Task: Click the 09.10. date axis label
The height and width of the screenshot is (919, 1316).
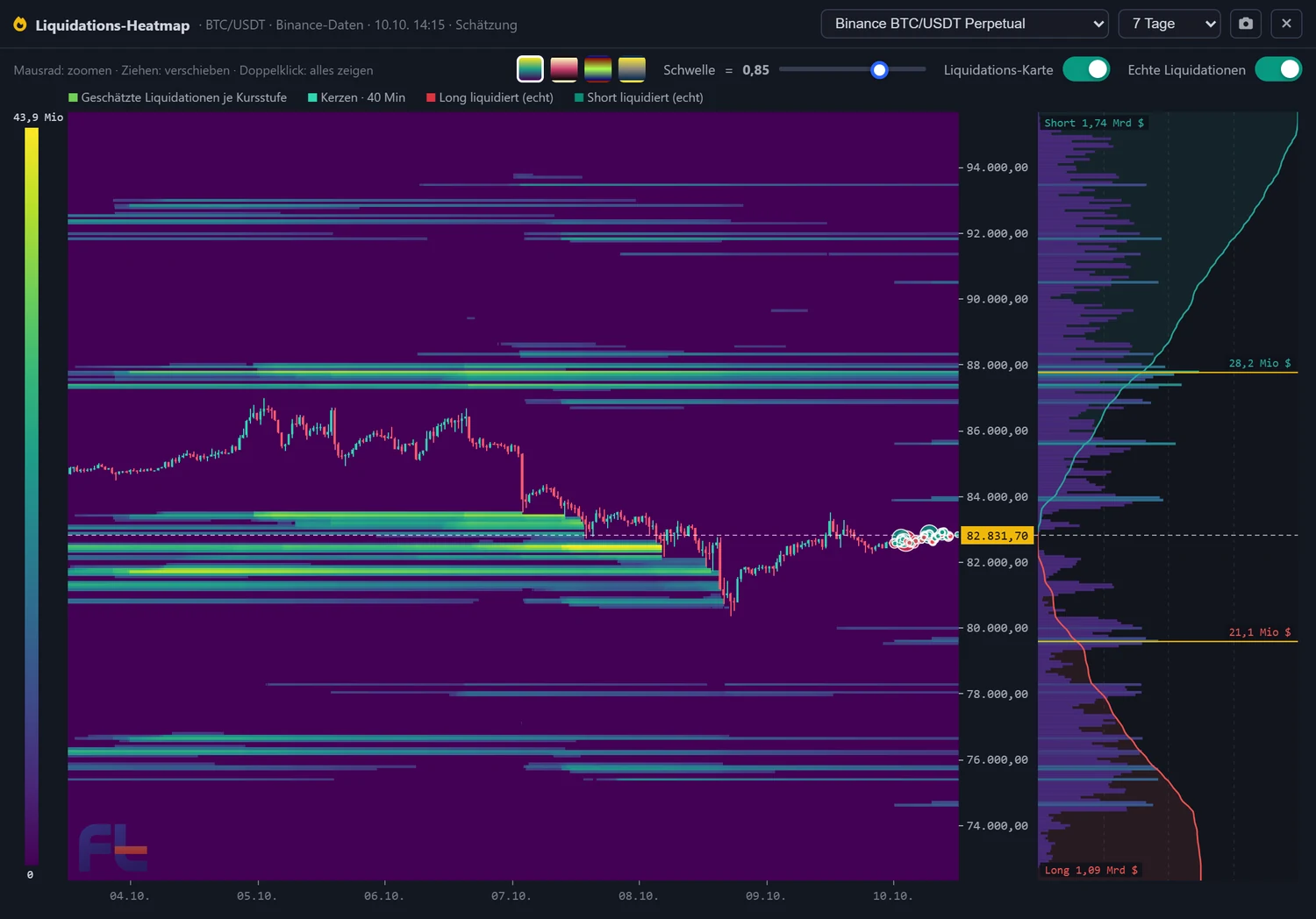Action: (766, 895)
